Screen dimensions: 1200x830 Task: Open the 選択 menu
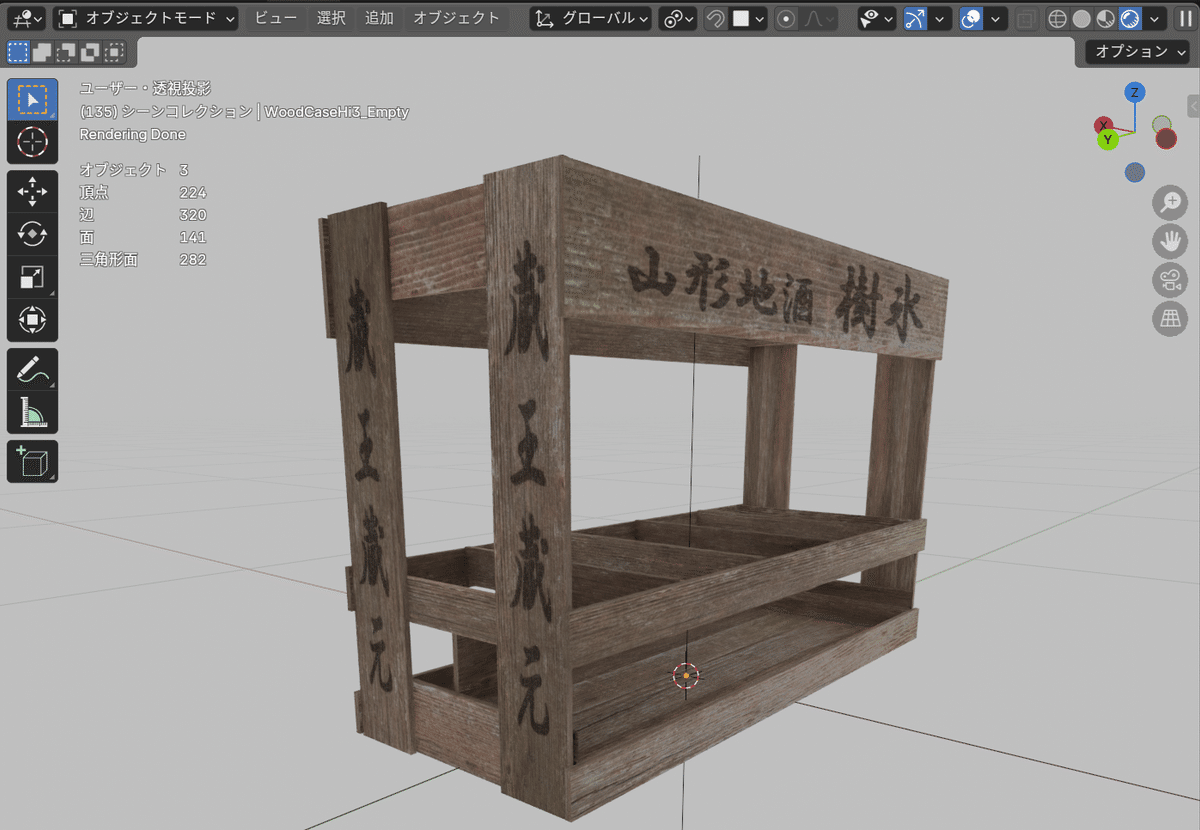[x=331, y=18]
